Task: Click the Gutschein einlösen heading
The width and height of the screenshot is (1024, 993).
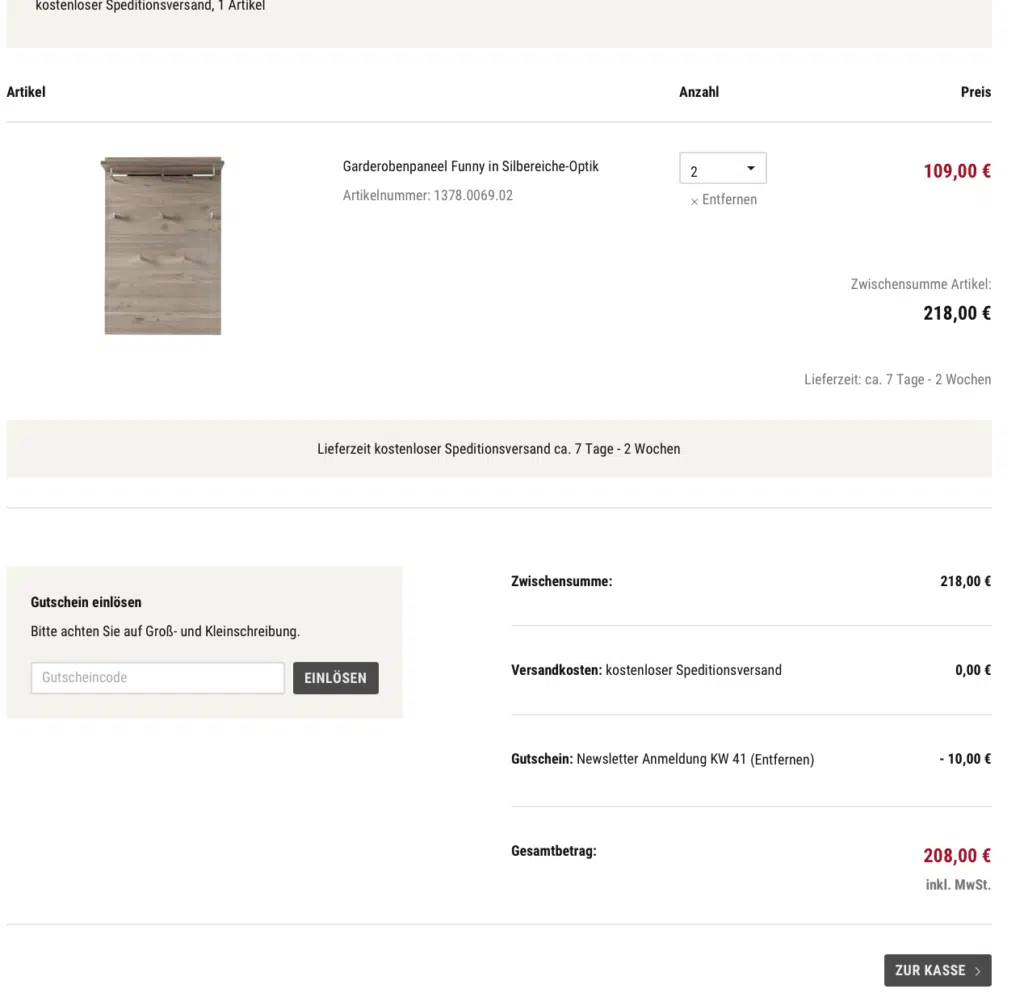Action: point(86,603)
